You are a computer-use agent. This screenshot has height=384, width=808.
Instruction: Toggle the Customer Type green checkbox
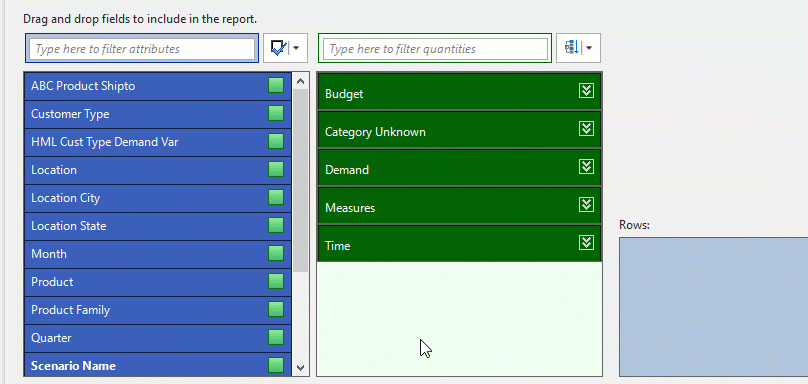tap(276, 113)
